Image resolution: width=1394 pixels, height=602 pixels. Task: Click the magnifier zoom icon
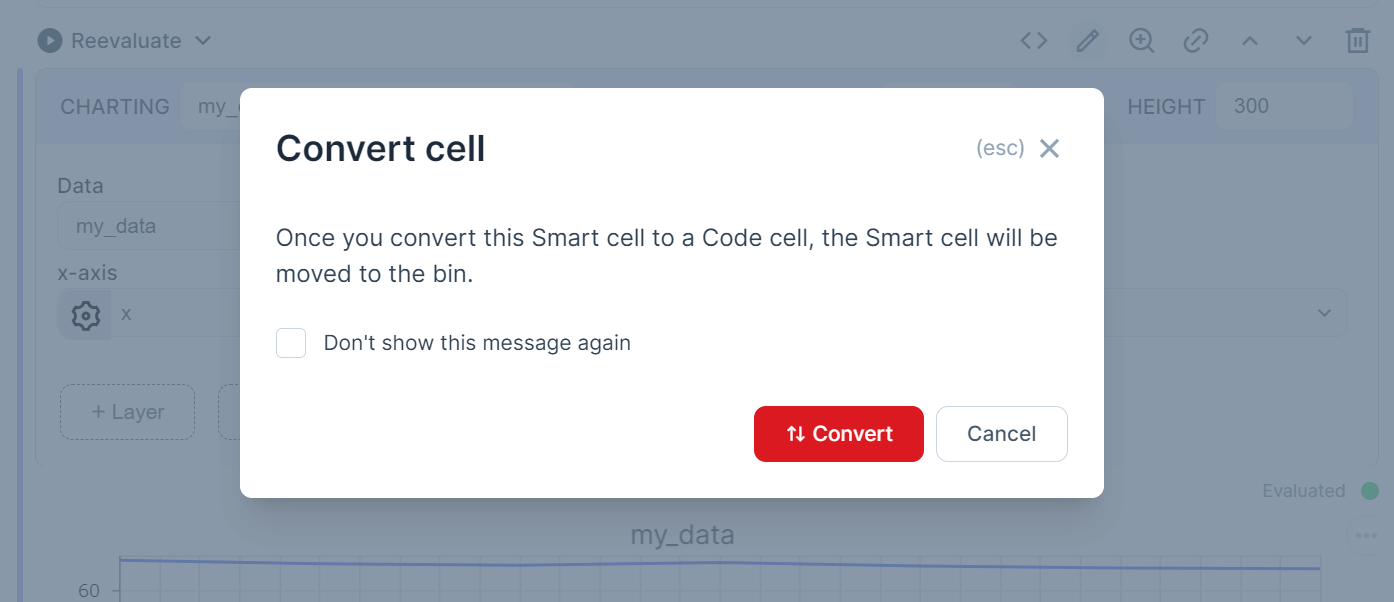(x=1141, y=41)
